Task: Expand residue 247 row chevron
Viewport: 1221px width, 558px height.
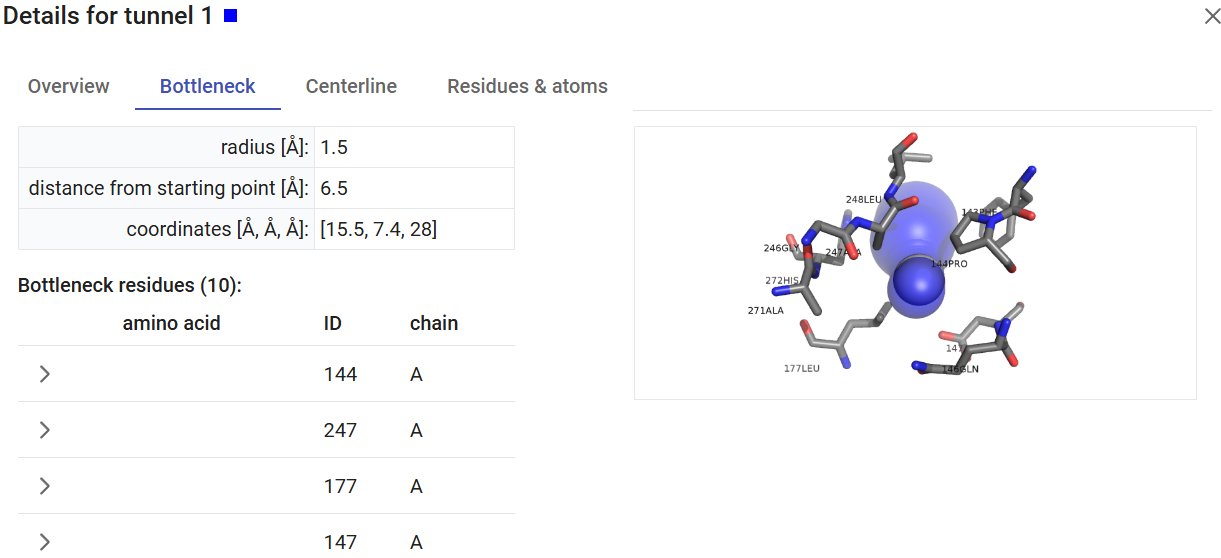Action: (44, 430)
